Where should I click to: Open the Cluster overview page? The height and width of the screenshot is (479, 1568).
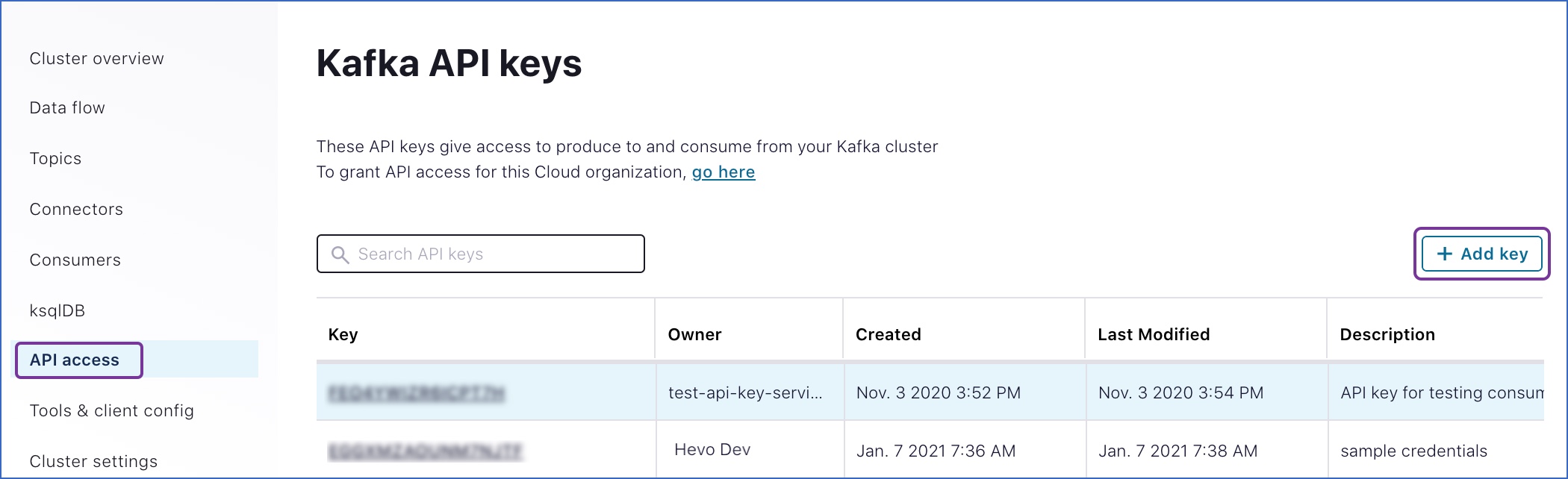[x=96, y=58]
